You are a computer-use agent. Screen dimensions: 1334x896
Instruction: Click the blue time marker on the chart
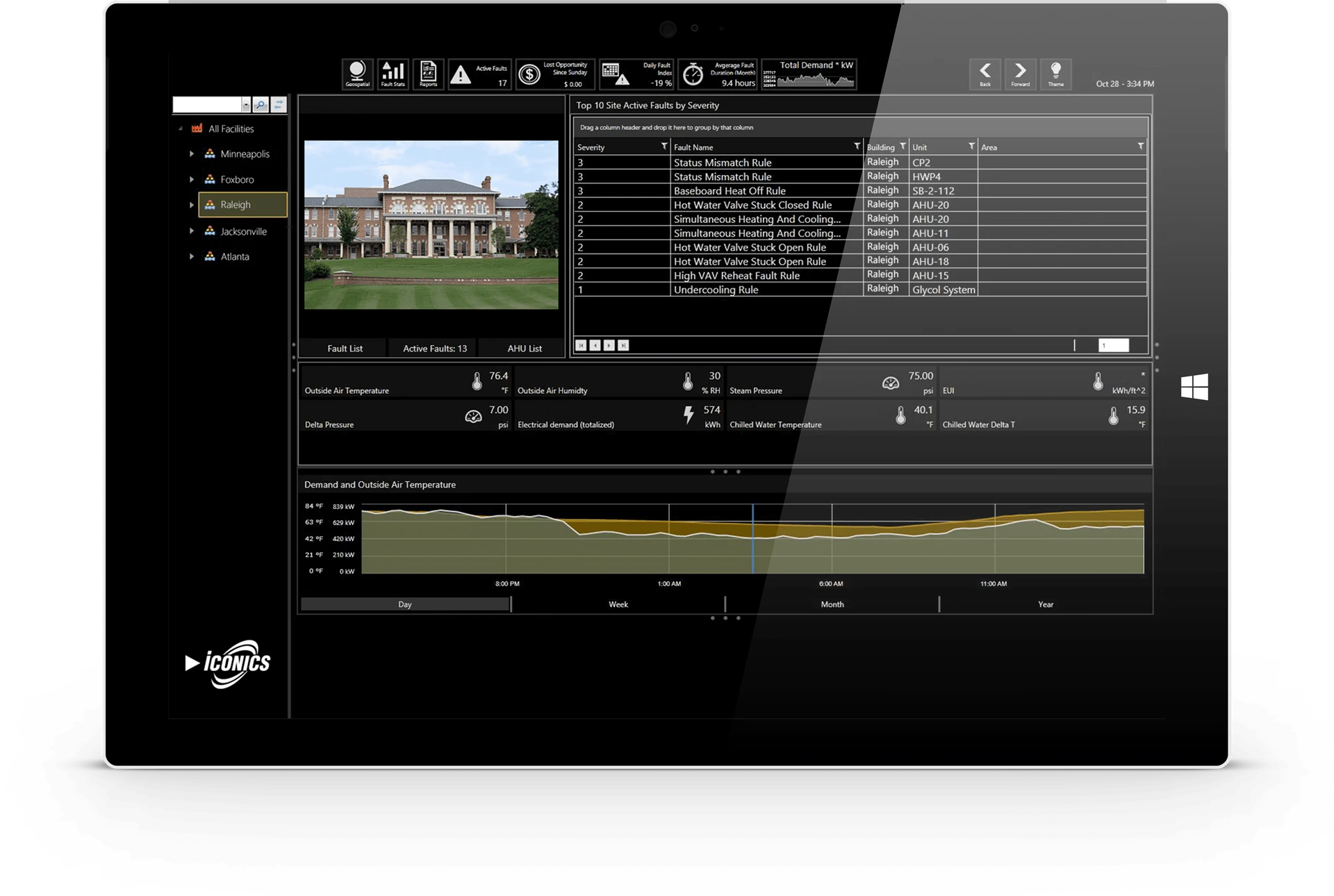[x=752, y=538]
